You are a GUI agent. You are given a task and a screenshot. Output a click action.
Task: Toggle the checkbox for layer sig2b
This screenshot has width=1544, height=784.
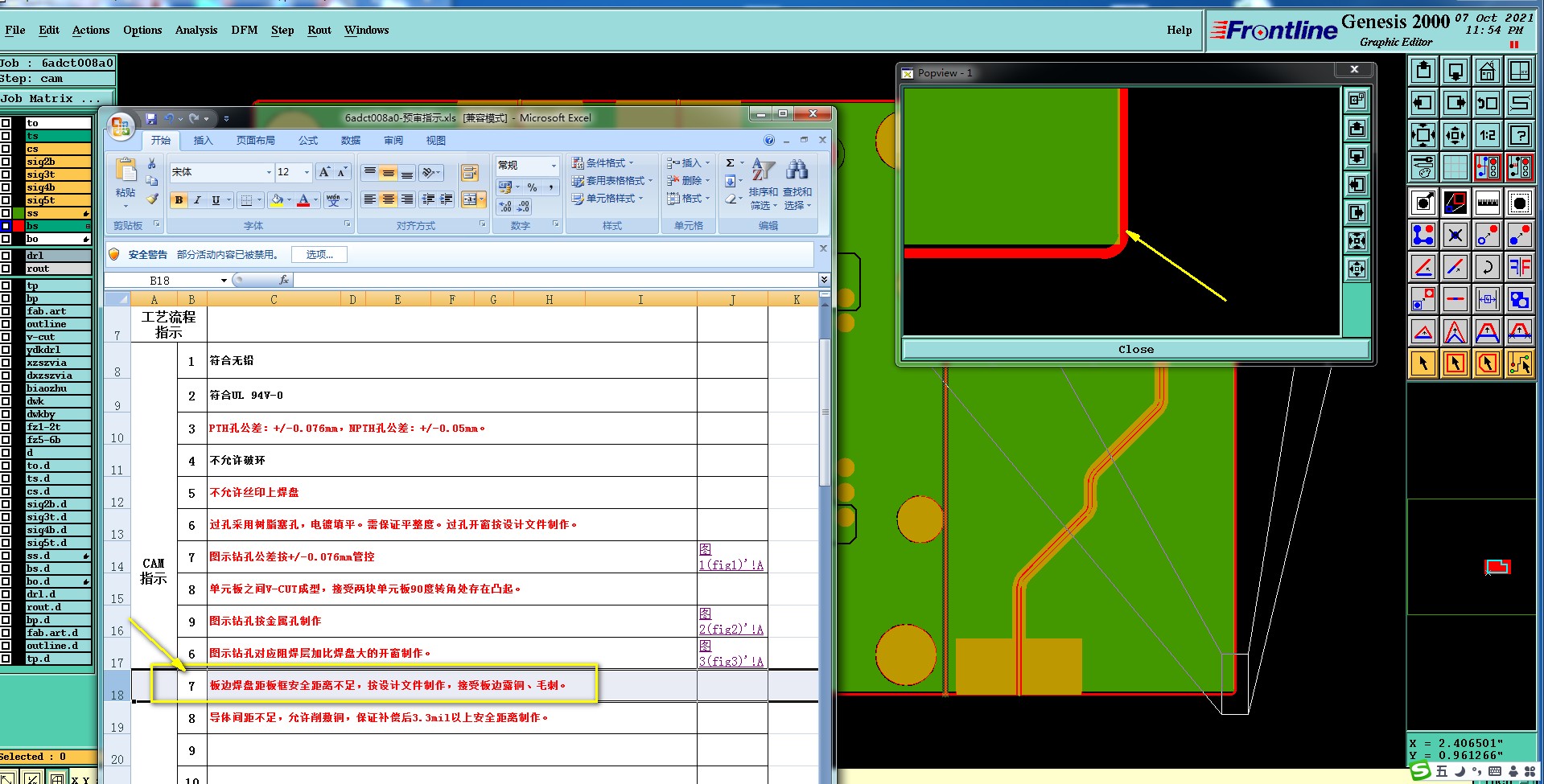(6, 162)
